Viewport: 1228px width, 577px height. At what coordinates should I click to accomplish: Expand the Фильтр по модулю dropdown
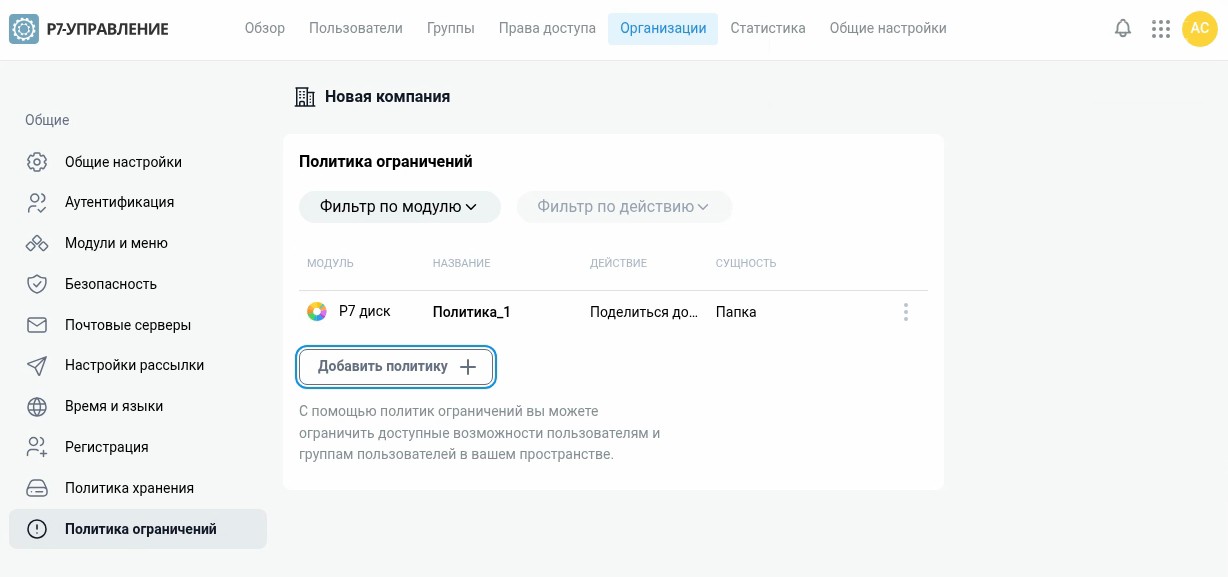pos(399,207)
